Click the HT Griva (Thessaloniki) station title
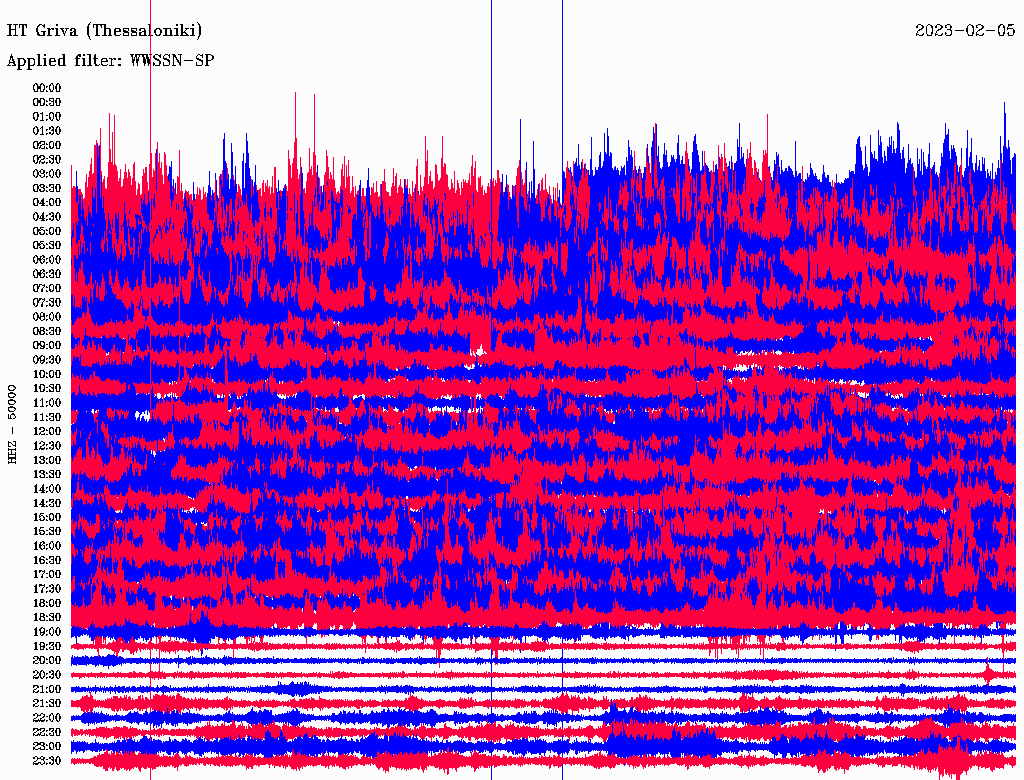This screenshot has height=780, width=1024. click(x=104, y=30)
